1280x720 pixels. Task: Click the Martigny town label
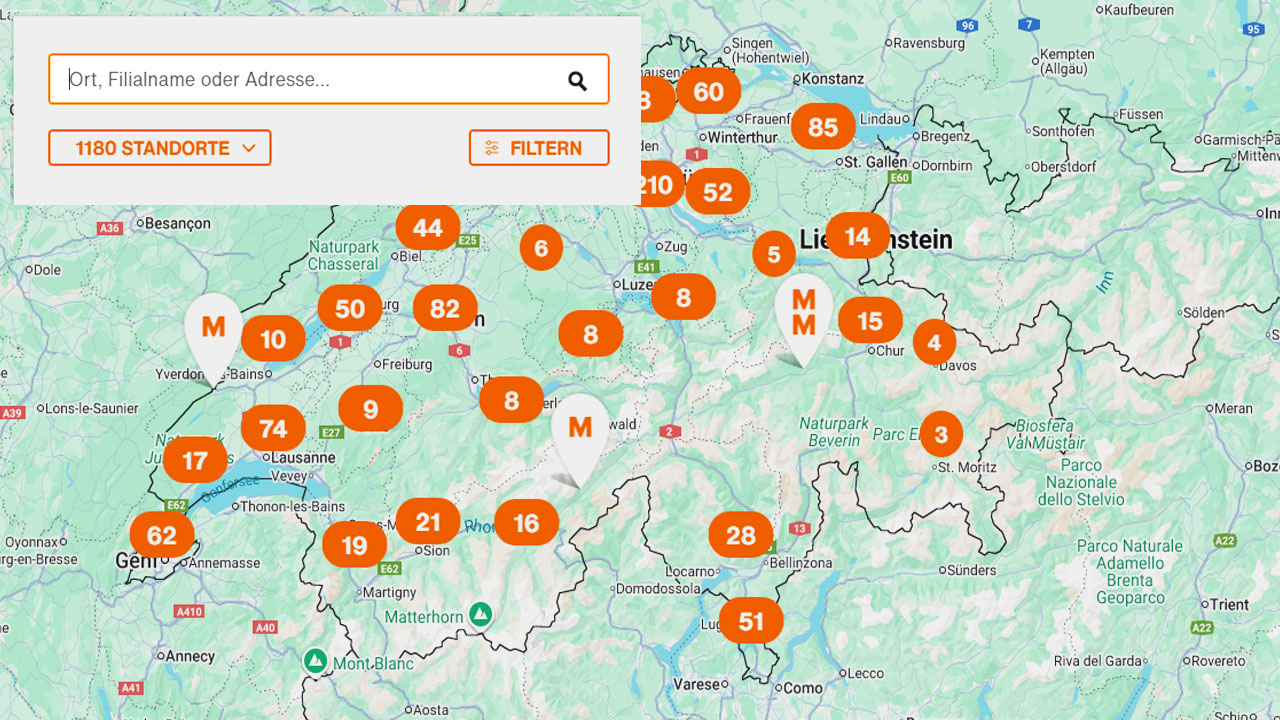389,593
